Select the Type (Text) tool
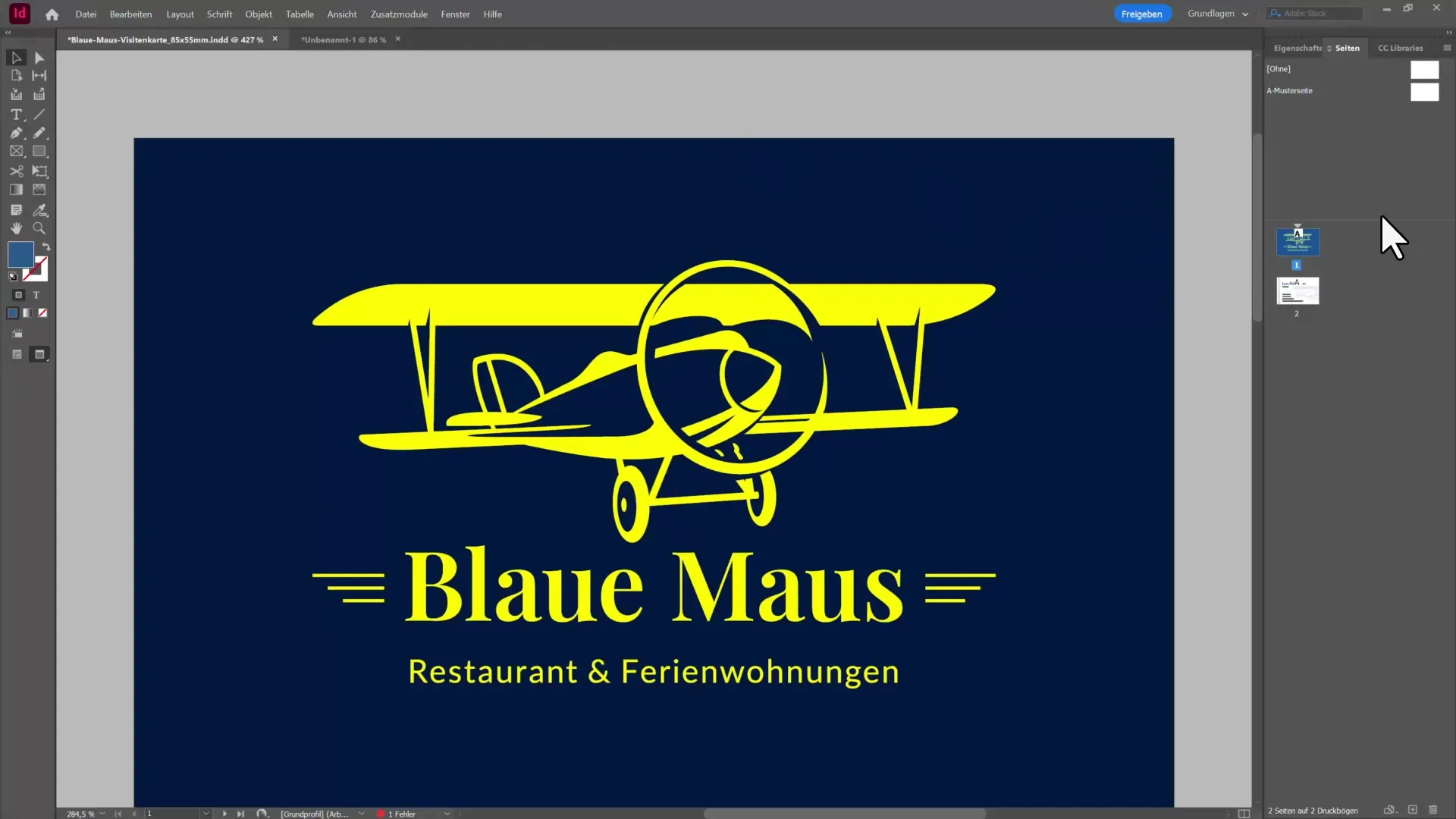The height and width of the screenshot is (819, 1456). [x=16, y=115]
